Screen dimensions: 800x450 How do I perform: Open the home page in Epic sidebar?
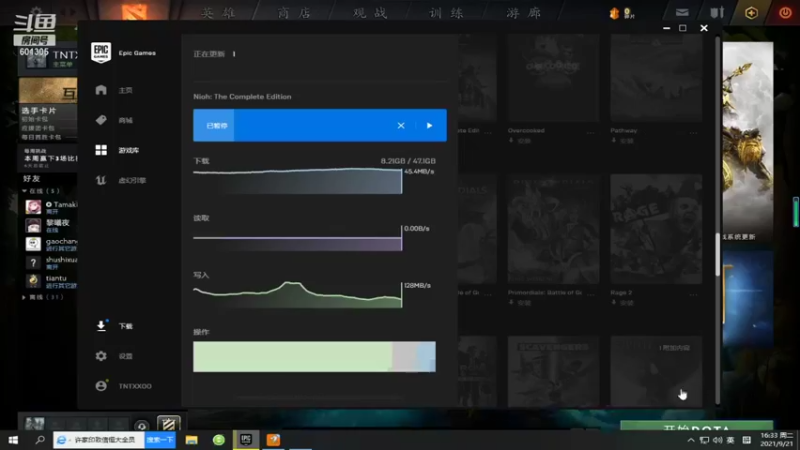[101, 90]
